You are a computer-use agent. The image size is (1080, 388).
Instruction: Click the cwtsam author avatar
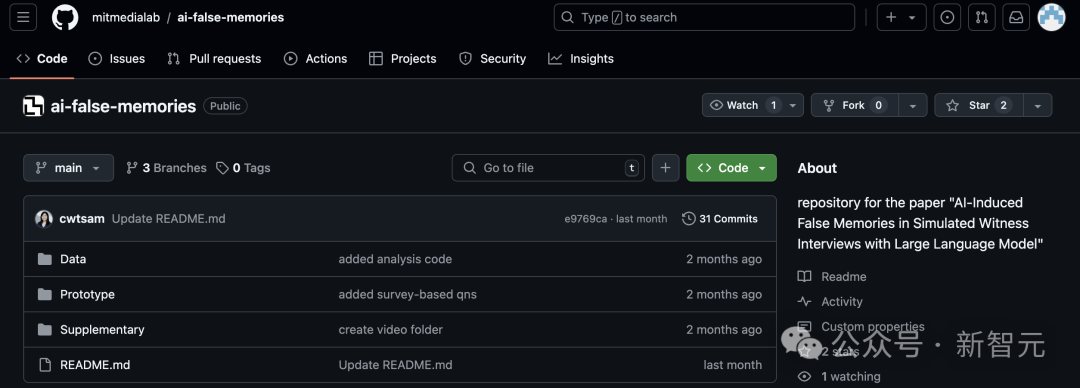[x=44, y=218]
